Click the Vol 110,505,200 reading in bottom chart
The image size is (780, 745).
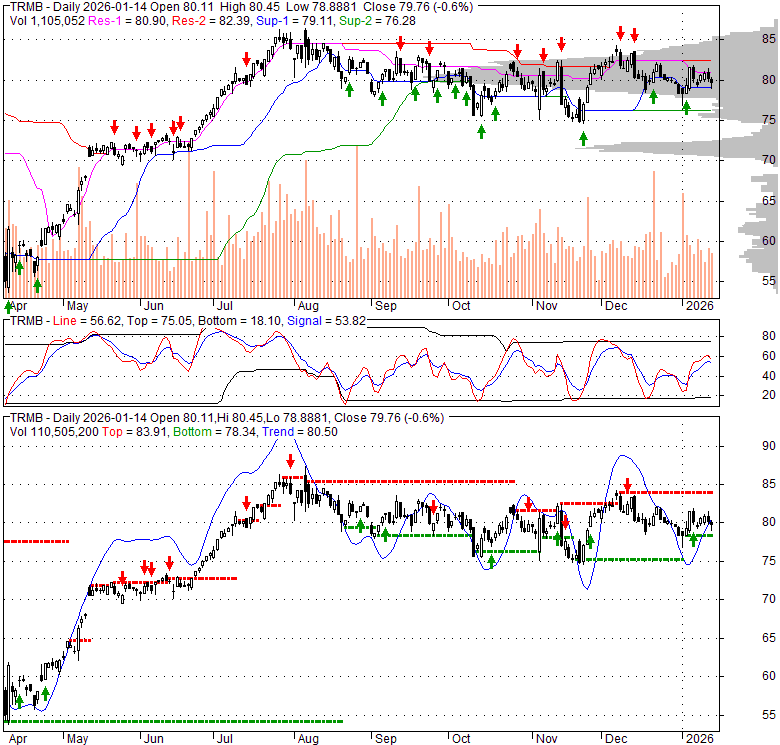(x=54, y=432)
